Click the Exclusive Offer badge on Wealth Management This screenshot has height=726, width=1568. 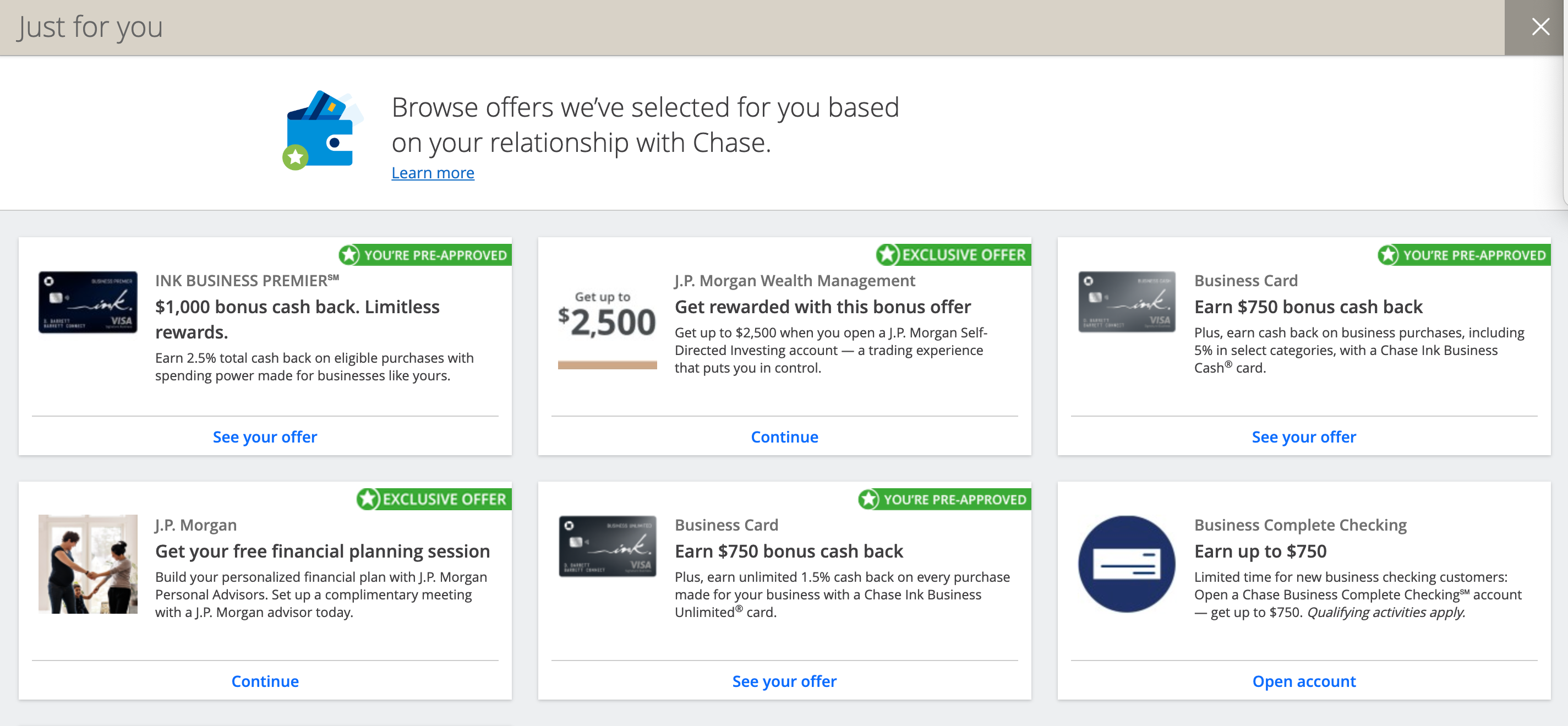953,255
